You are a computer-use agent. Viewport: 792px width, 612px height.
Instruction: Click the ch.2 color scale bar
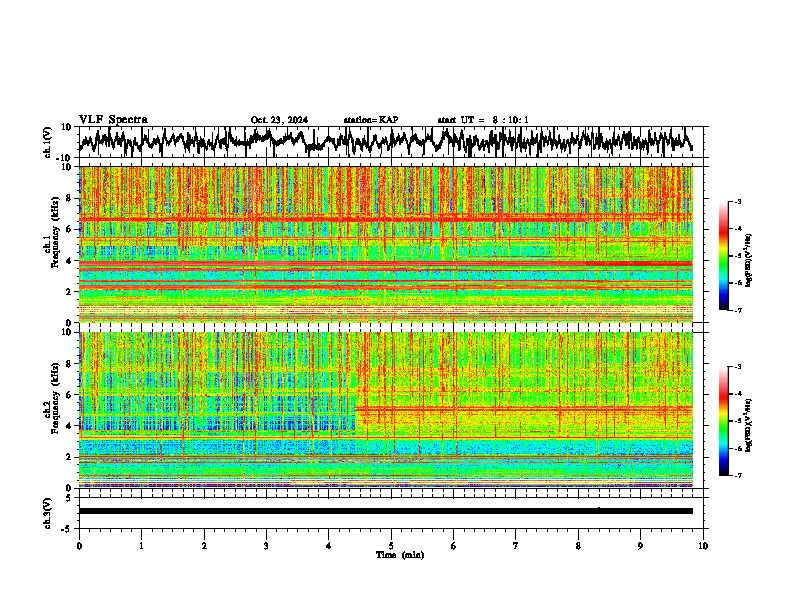coord(723,421)
